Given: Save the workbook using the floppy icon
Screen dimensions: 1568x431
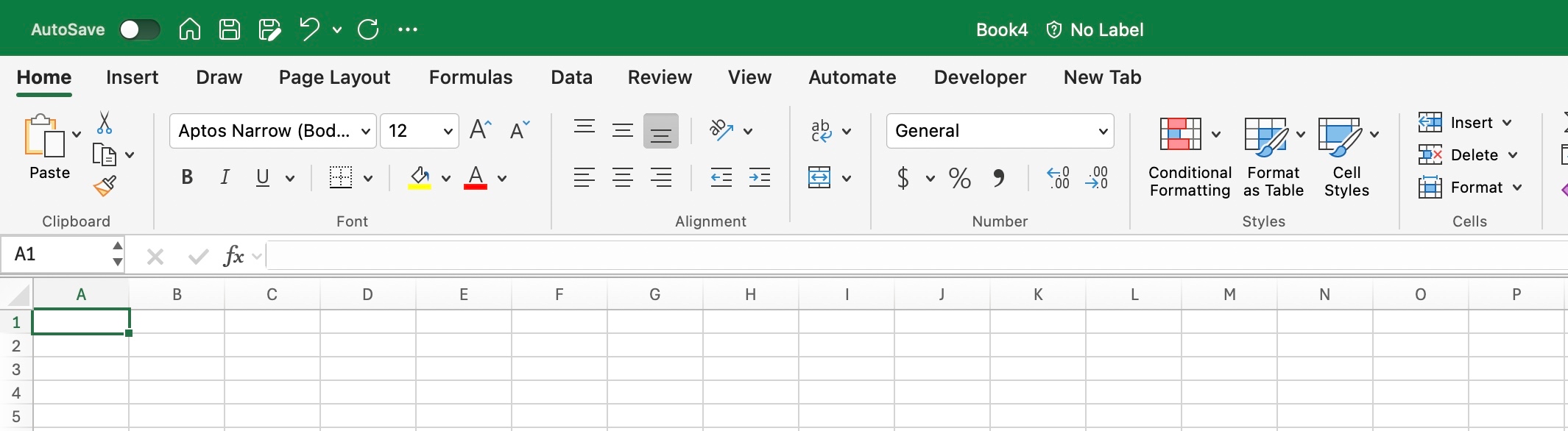Looking at the screenshot, I should [x=230, y=29].
